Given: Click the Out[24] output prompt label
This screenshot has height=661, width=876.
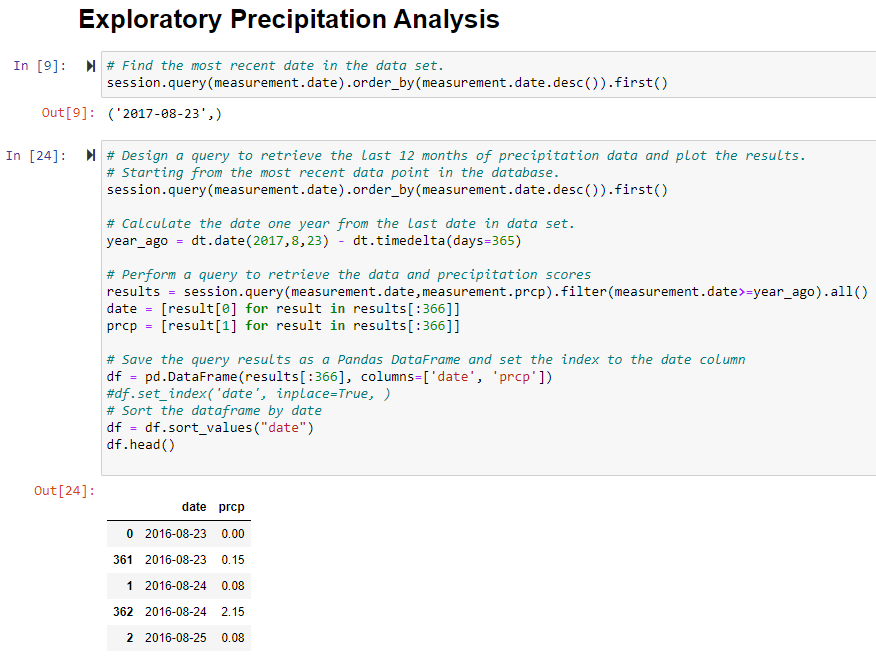Looking at the screenshot, I should [62, 491].
